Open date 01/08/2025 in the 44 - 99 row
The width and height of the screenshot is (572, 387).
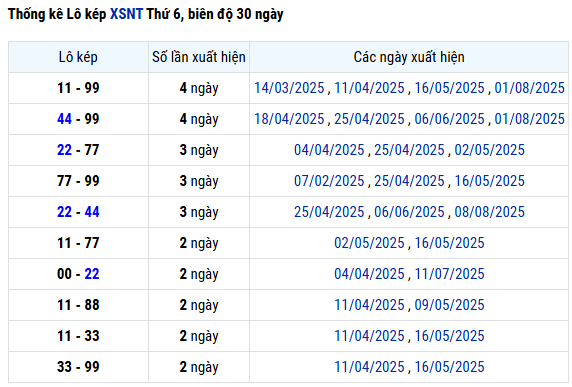pos(529,119)
